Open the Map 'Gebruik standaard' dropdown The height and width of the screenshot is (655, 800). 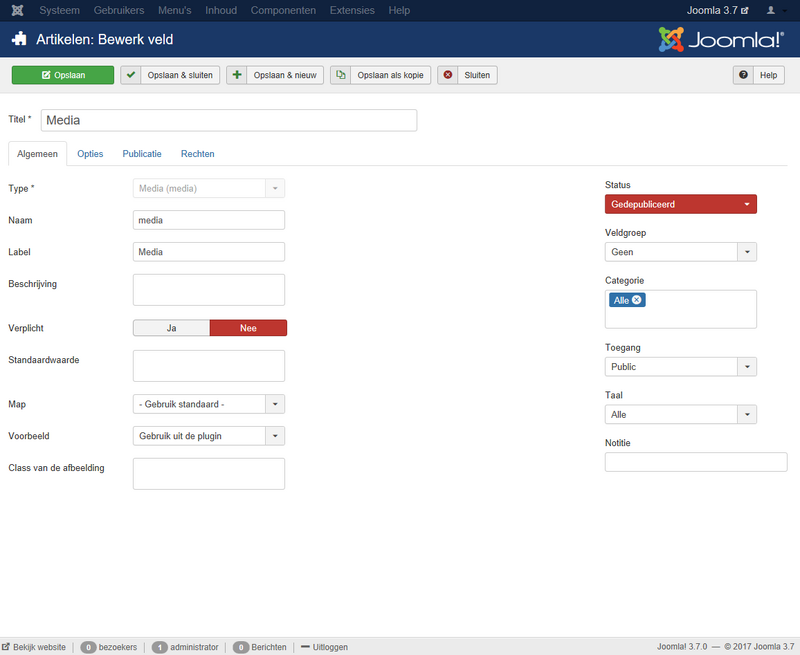(x=209, y=404)
